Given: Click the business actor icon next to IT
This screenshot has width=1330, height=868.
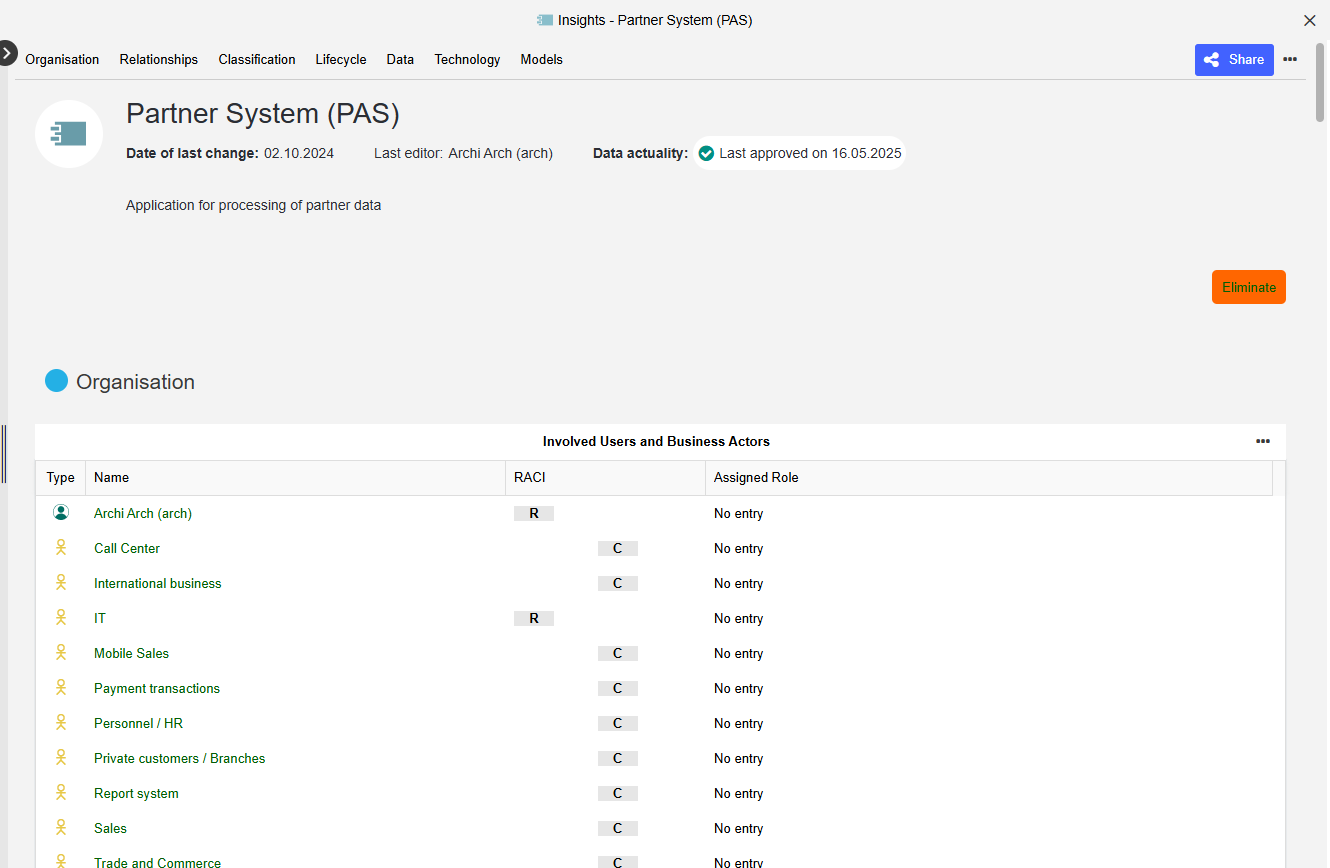Looking at the screenshot, I should 61,617.
